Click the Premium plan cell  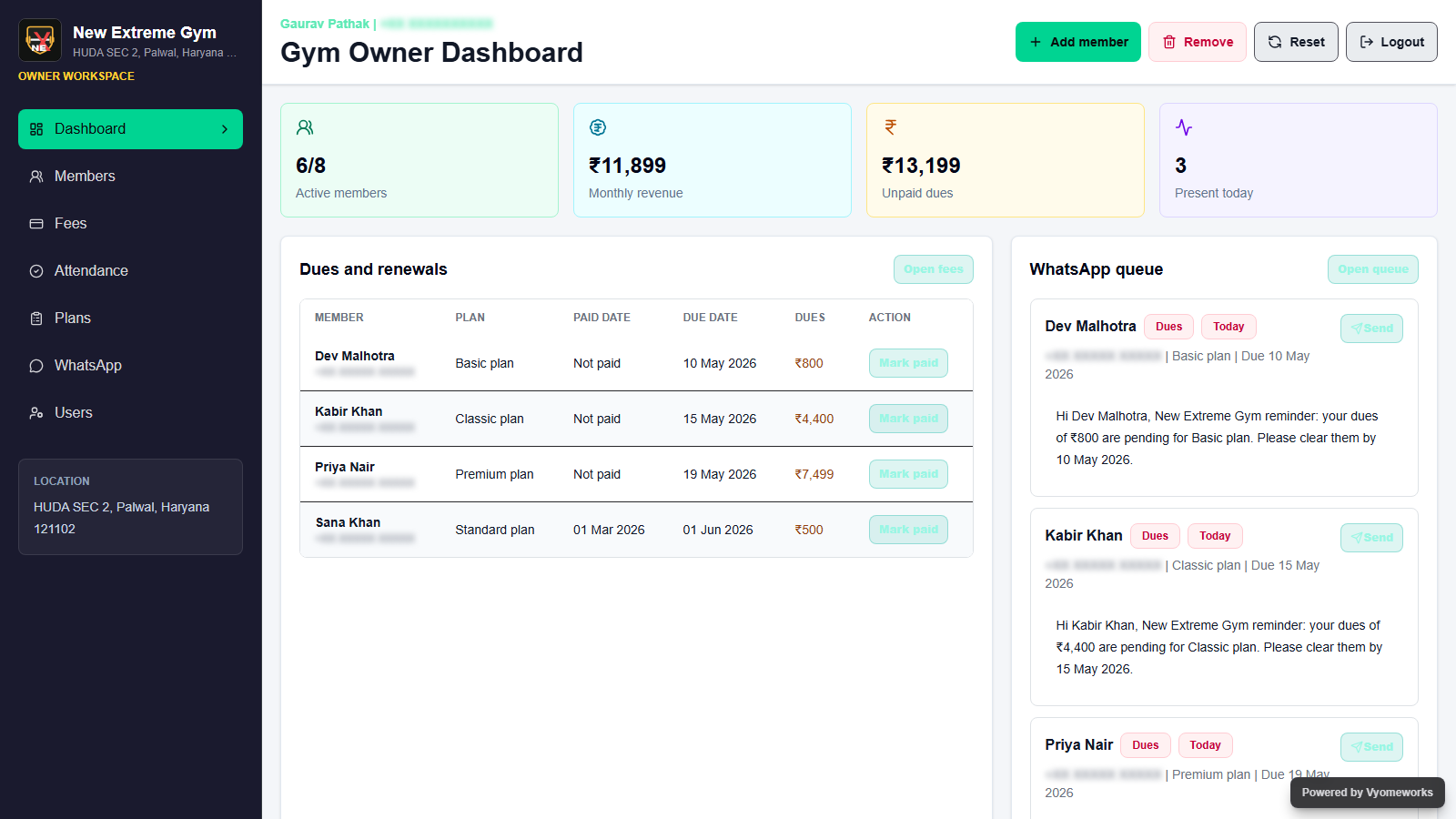(x=494, y=474)
